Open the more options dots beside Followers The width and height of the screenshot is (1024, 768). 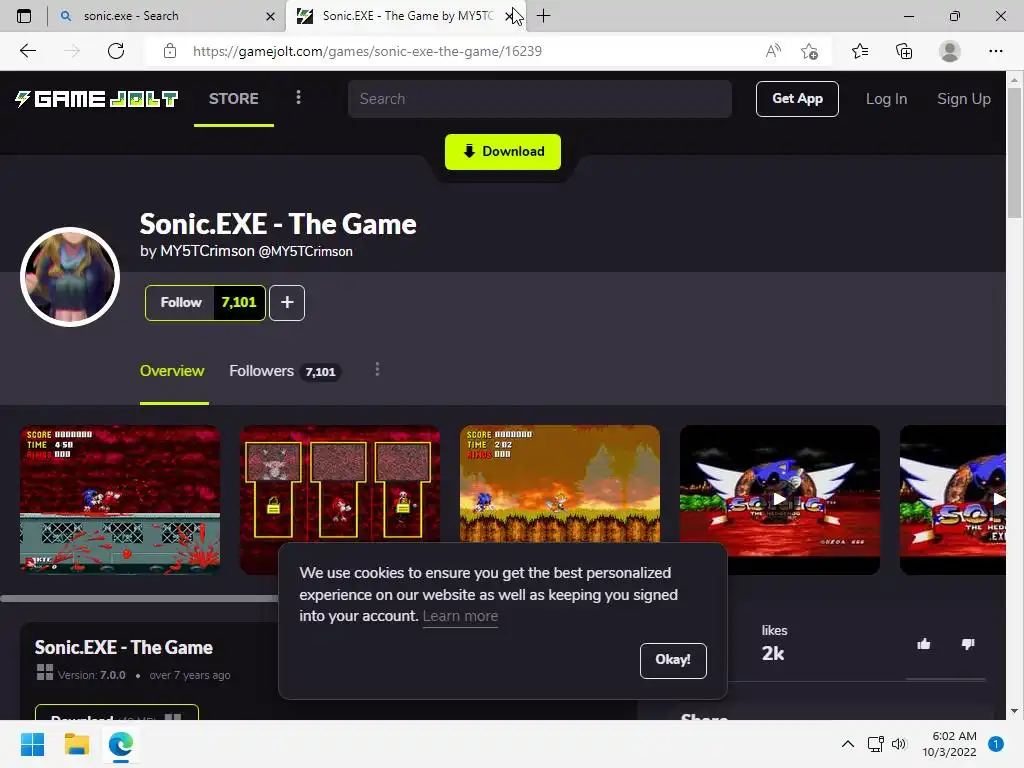(x=377, y=370)
